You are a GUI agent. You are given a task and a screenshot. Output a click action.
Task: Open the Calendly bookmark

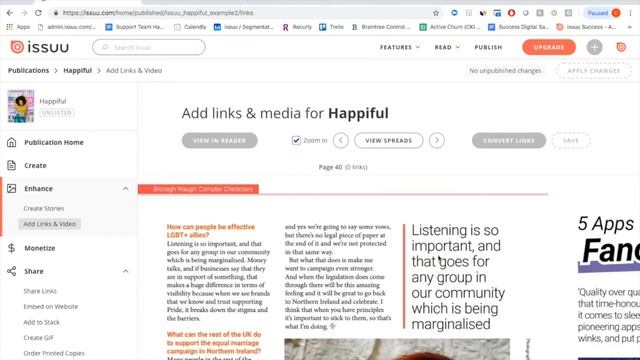190,27
